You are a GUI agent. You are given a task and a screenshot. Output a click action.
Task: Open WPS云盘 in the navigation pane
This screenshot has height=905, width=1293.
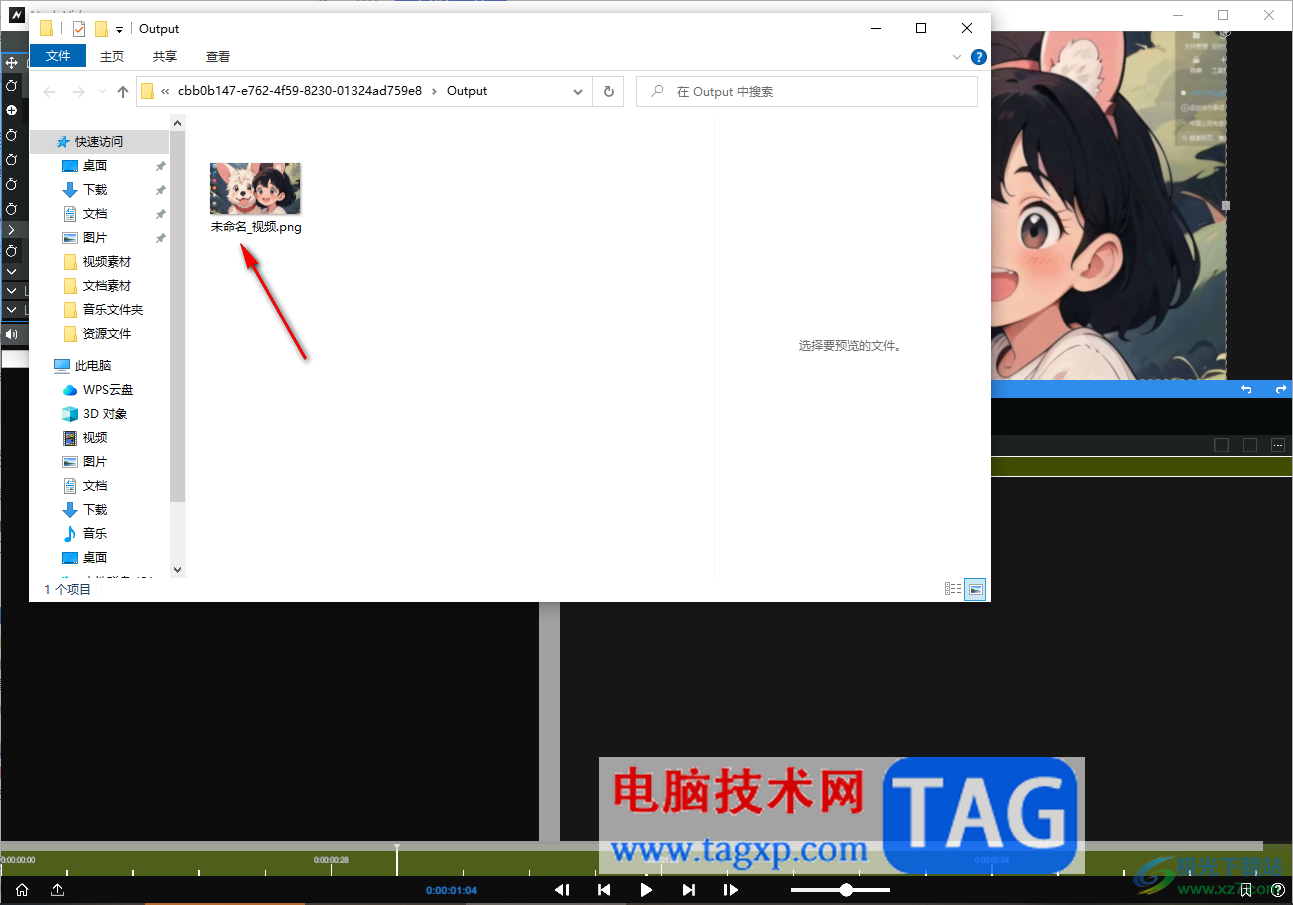107,390
